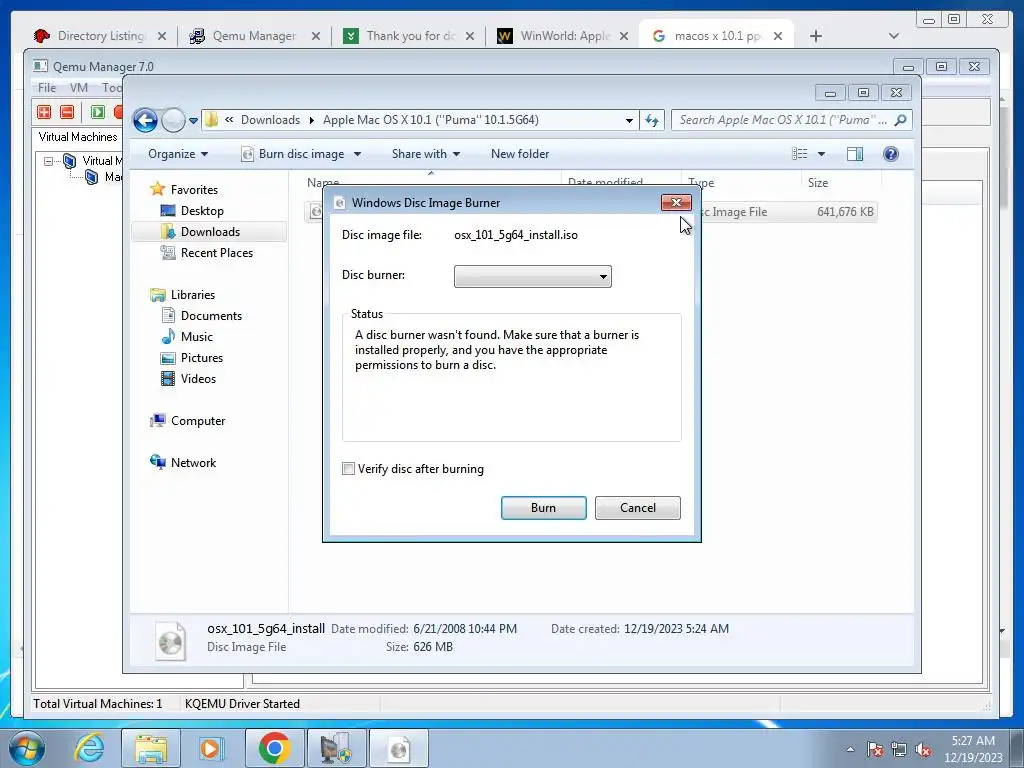Open the Share with menu
The height and width of the screenshot is (768, 1024).
point(426,154)
